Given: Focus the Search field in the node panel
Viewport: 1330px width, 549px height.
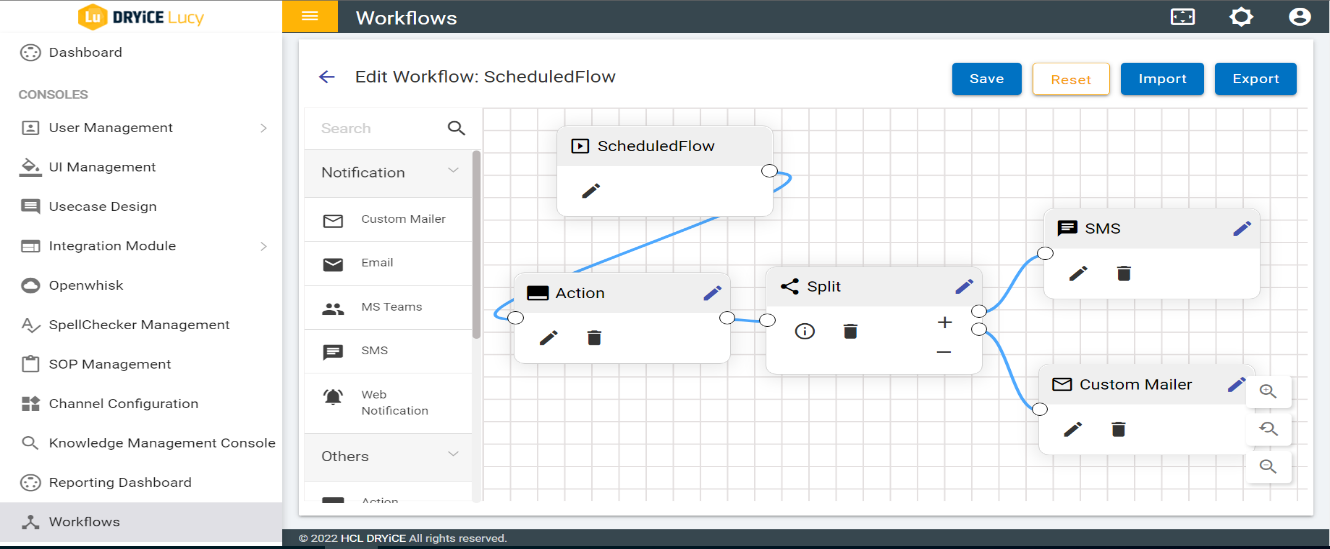Looking at the screenshot, I should coord(380,128).
